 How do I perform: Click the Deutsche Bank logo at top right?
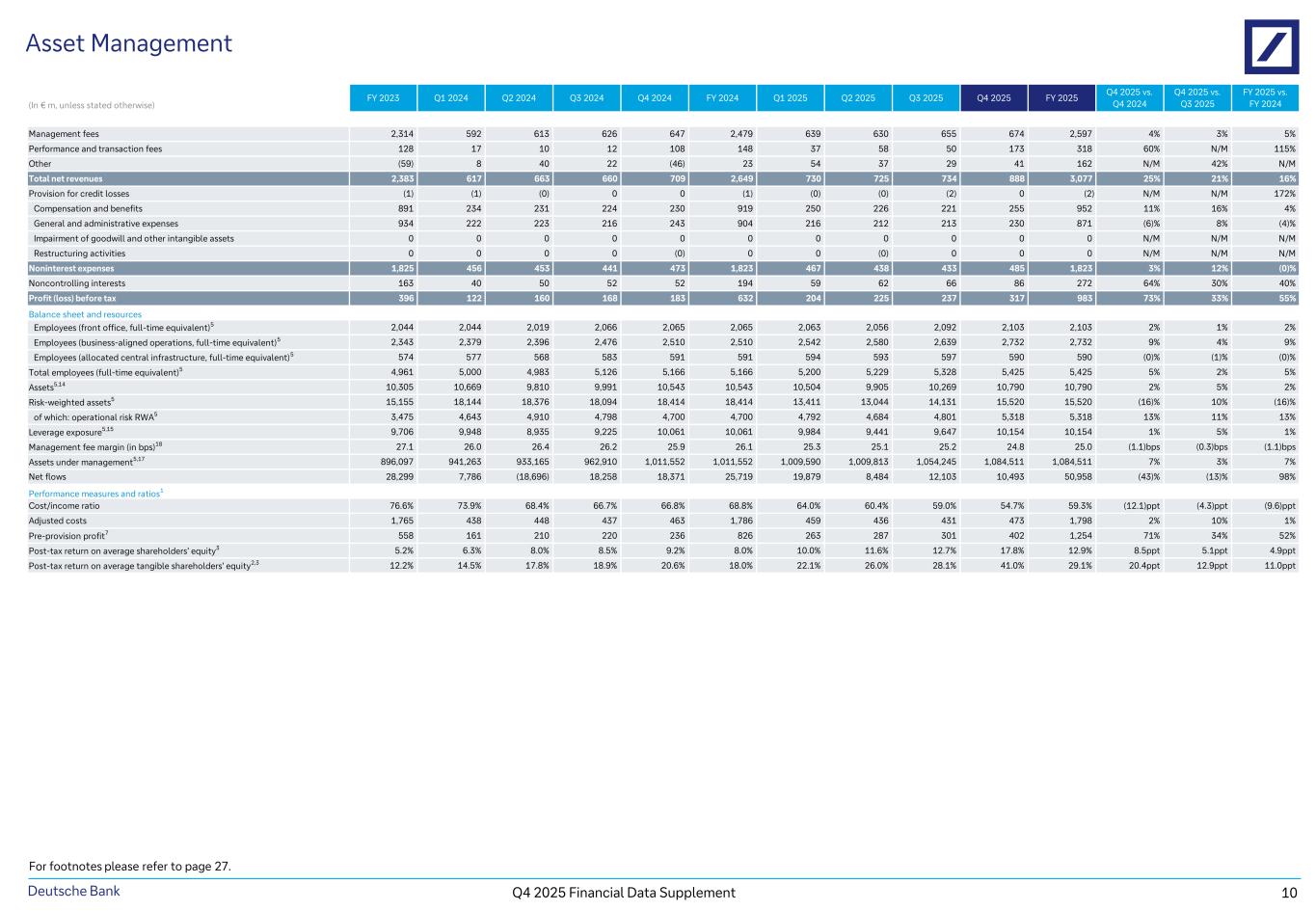click(x=1271, y=47)
